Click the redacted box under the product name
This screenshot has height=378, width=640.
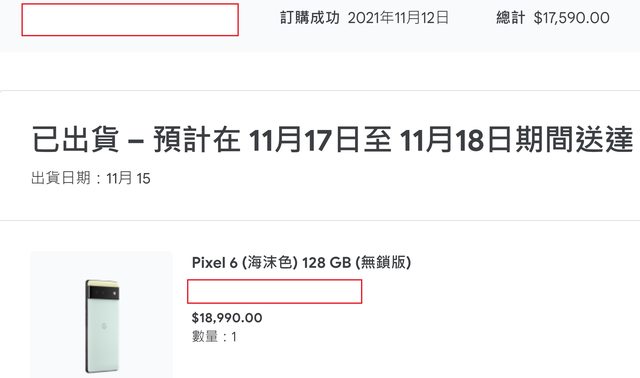[x=274, y=291]
